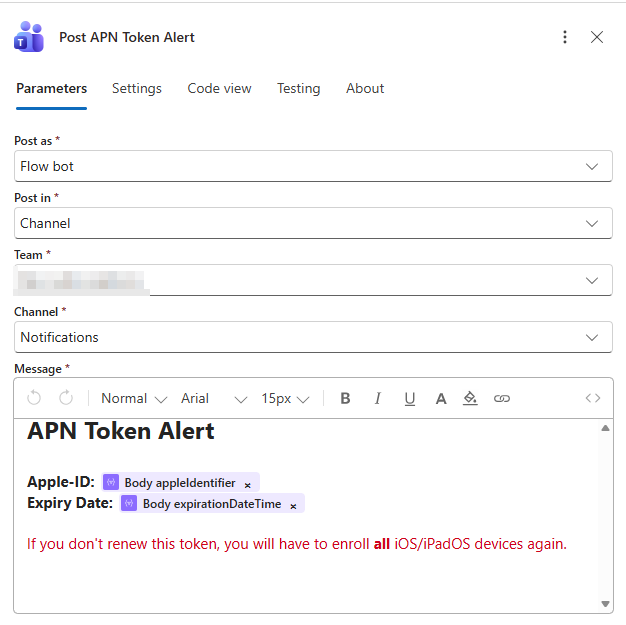Toggle bold formatting in message editor

[x=345, y=398]
